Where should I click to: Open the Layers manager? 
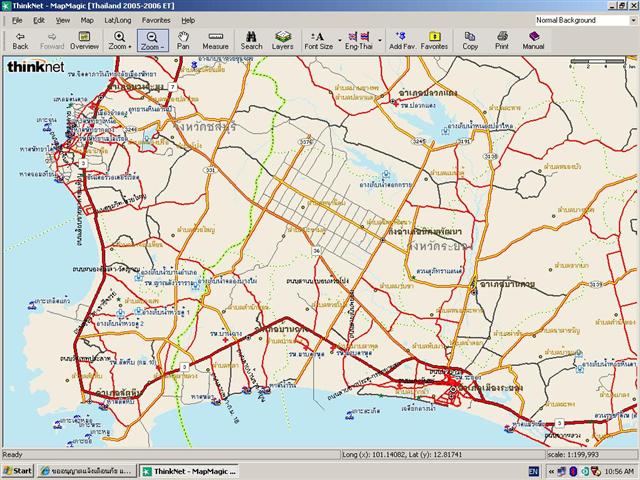point(282,40)
